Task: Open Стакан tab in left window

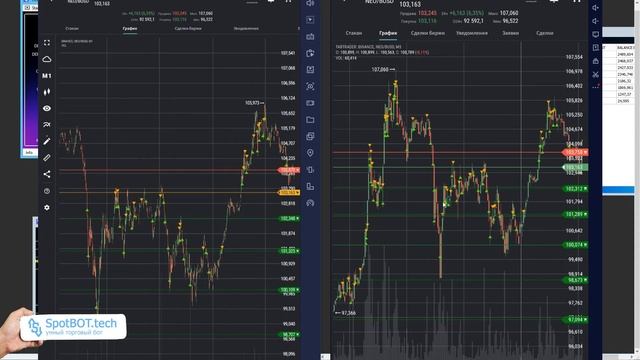Action: (72, 29)
